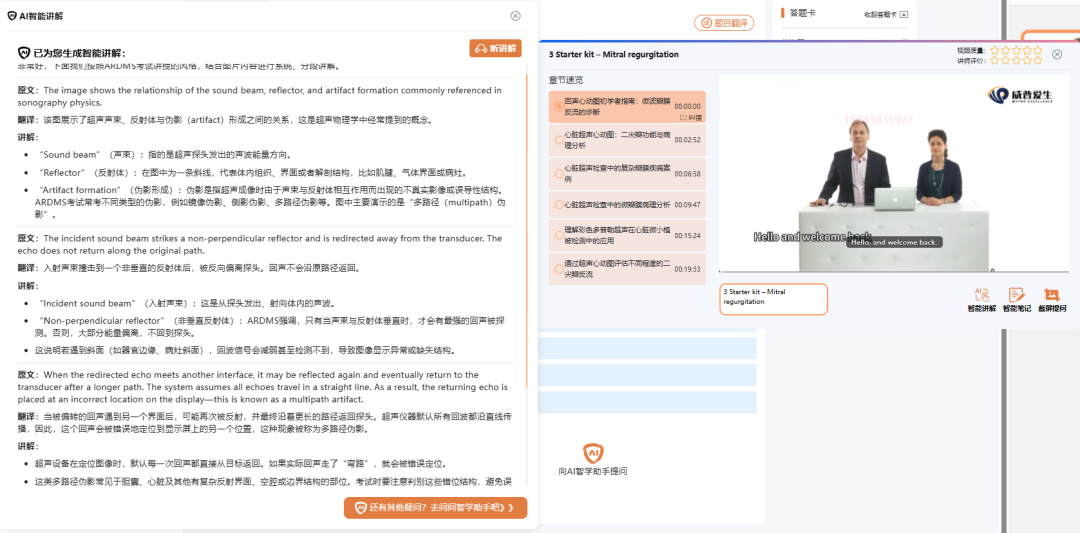
Task: Select the chapter radio at 00:06:58
Action: 559,174
